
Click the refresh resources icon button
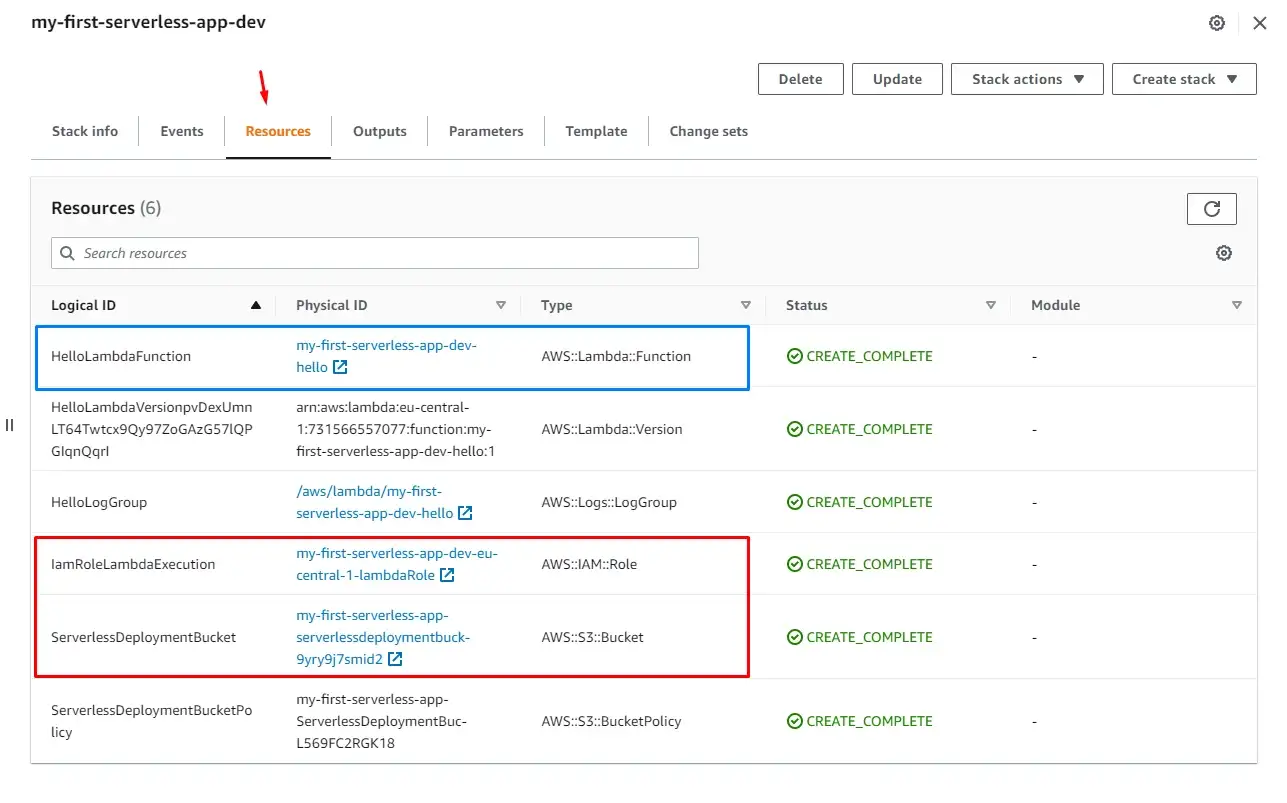[x=1211, y=209]
